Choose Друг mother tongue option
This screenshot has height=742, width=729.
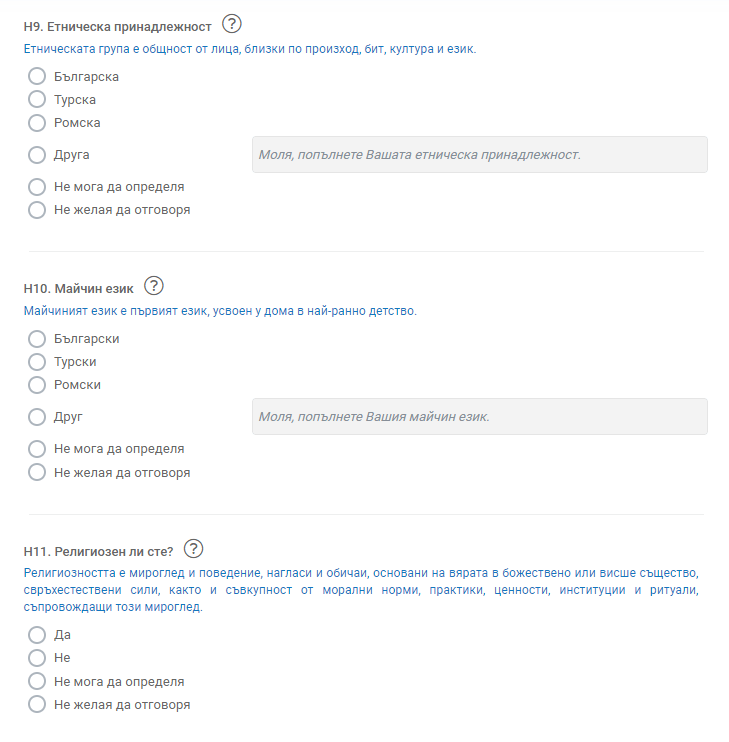coord(37,417)
